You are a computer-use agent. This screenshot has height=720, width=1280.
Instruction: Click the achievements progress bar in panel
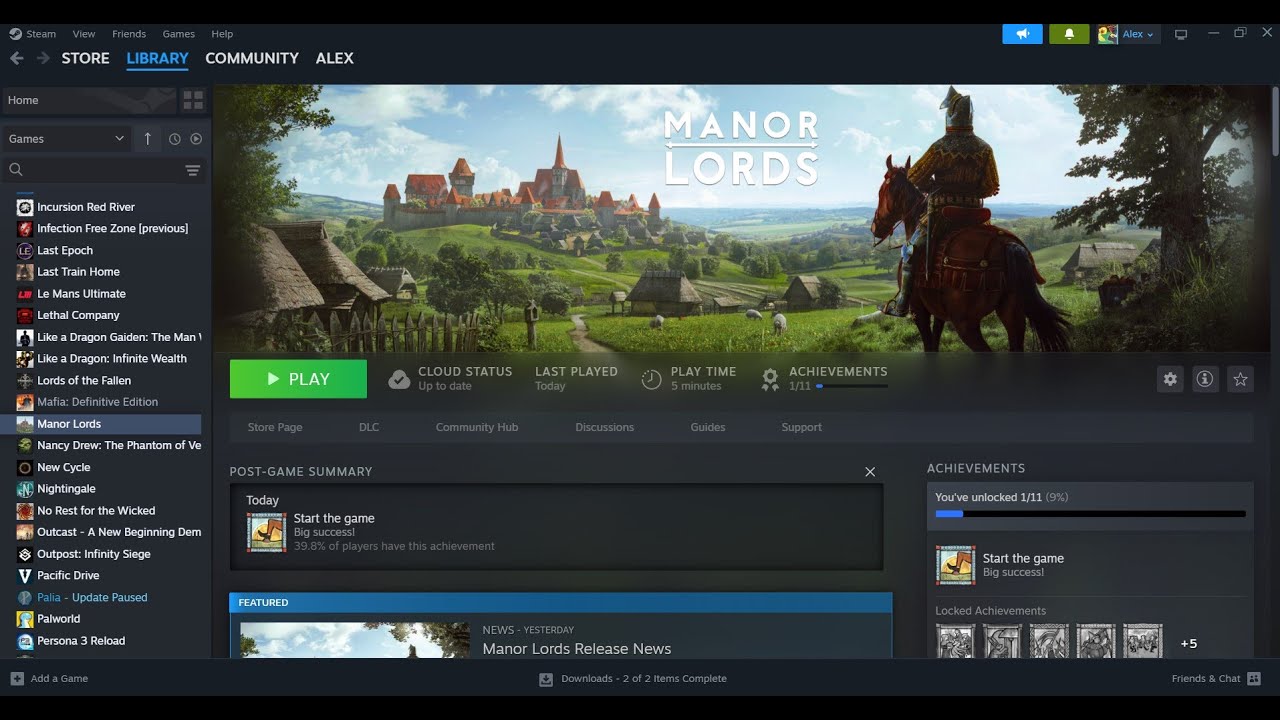(x=1090, y=514)
